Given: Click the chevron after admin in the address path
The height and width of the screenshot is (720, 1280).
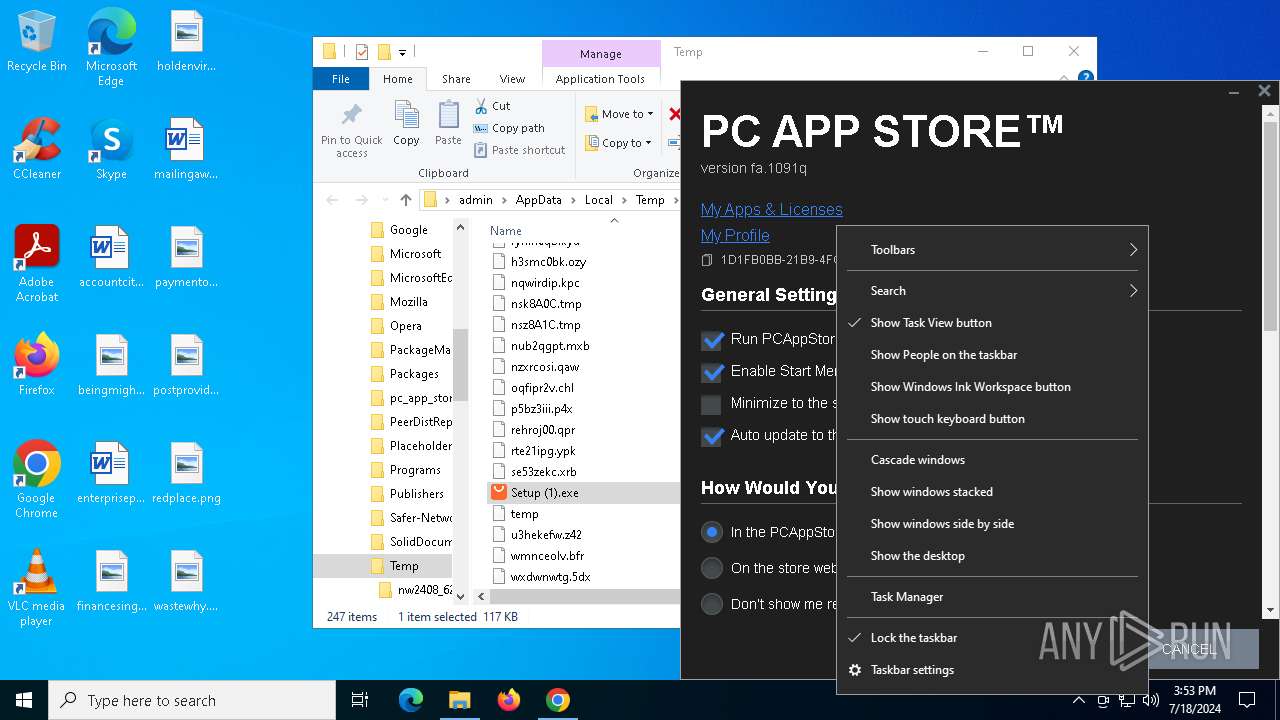Looking at the screenshot, I should tap(504, 200).
